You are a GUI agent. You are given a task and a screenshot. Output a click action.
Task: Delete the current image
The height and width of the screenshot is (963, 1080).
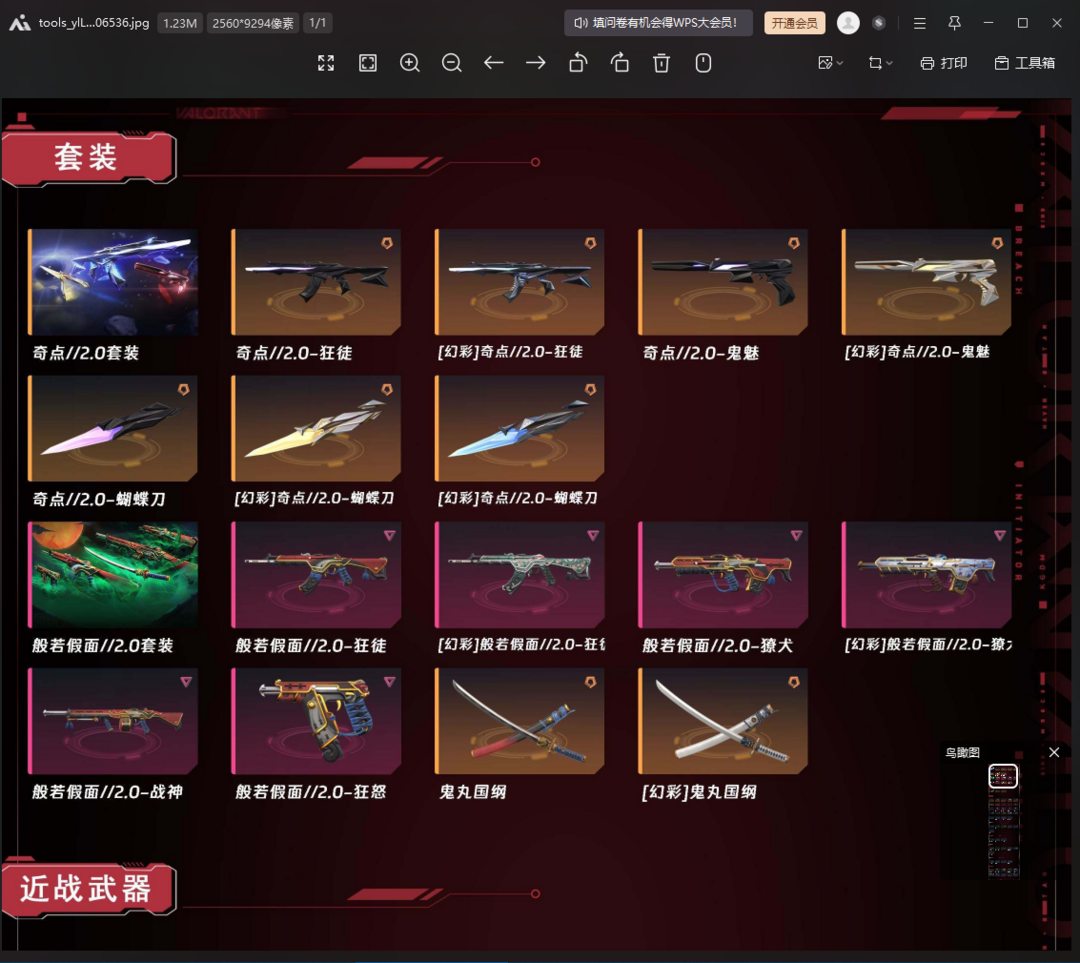click(x=661, y=63)
